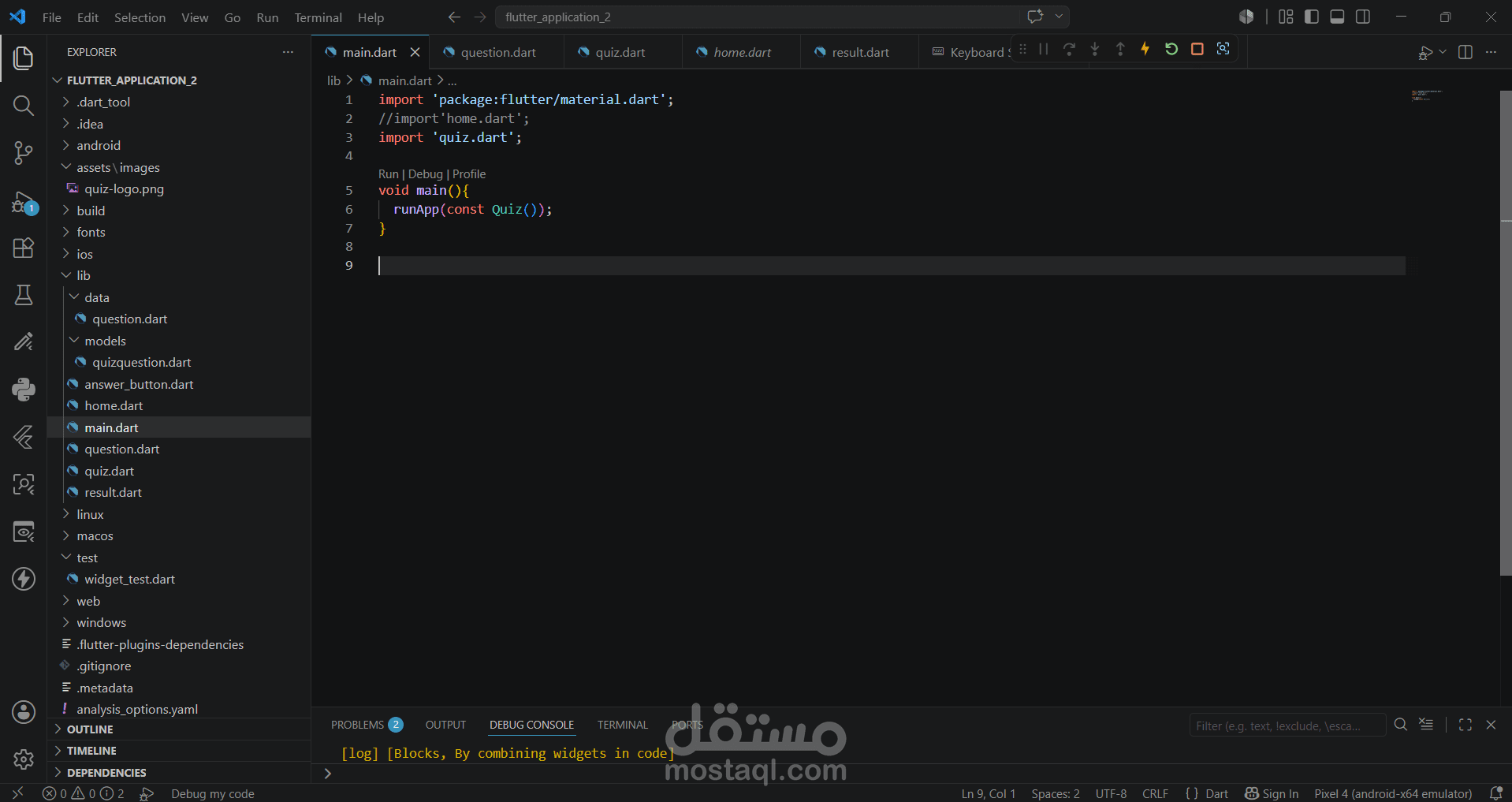The height and width of the screenshot is (802, 1512).
Task: Open Run and Debug view
Action: point(24,203)
